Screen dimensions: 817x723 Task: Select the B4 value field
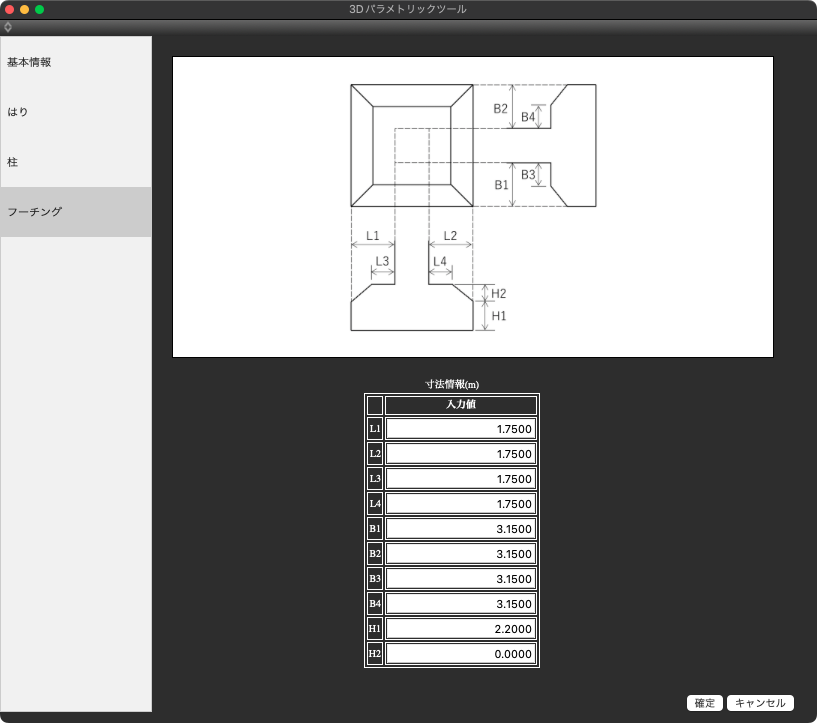(x=461, y=604)
